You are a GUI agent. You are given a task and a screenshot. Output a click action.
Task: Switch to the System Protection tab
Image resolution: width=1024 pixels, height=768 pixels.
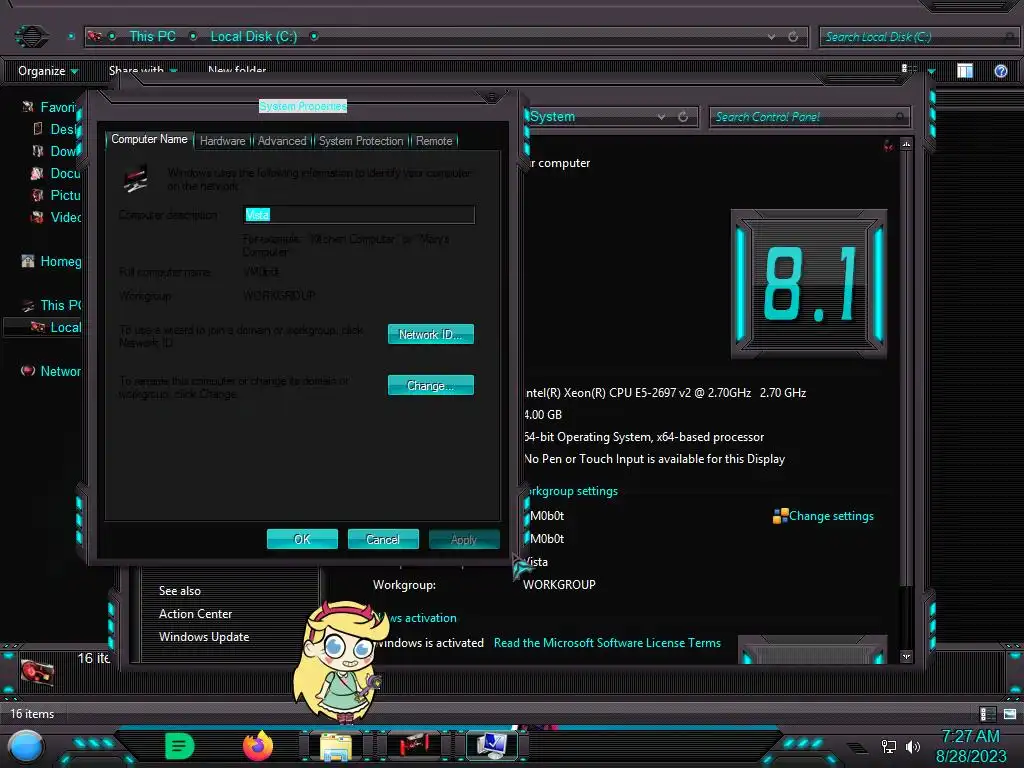[361, 141]
